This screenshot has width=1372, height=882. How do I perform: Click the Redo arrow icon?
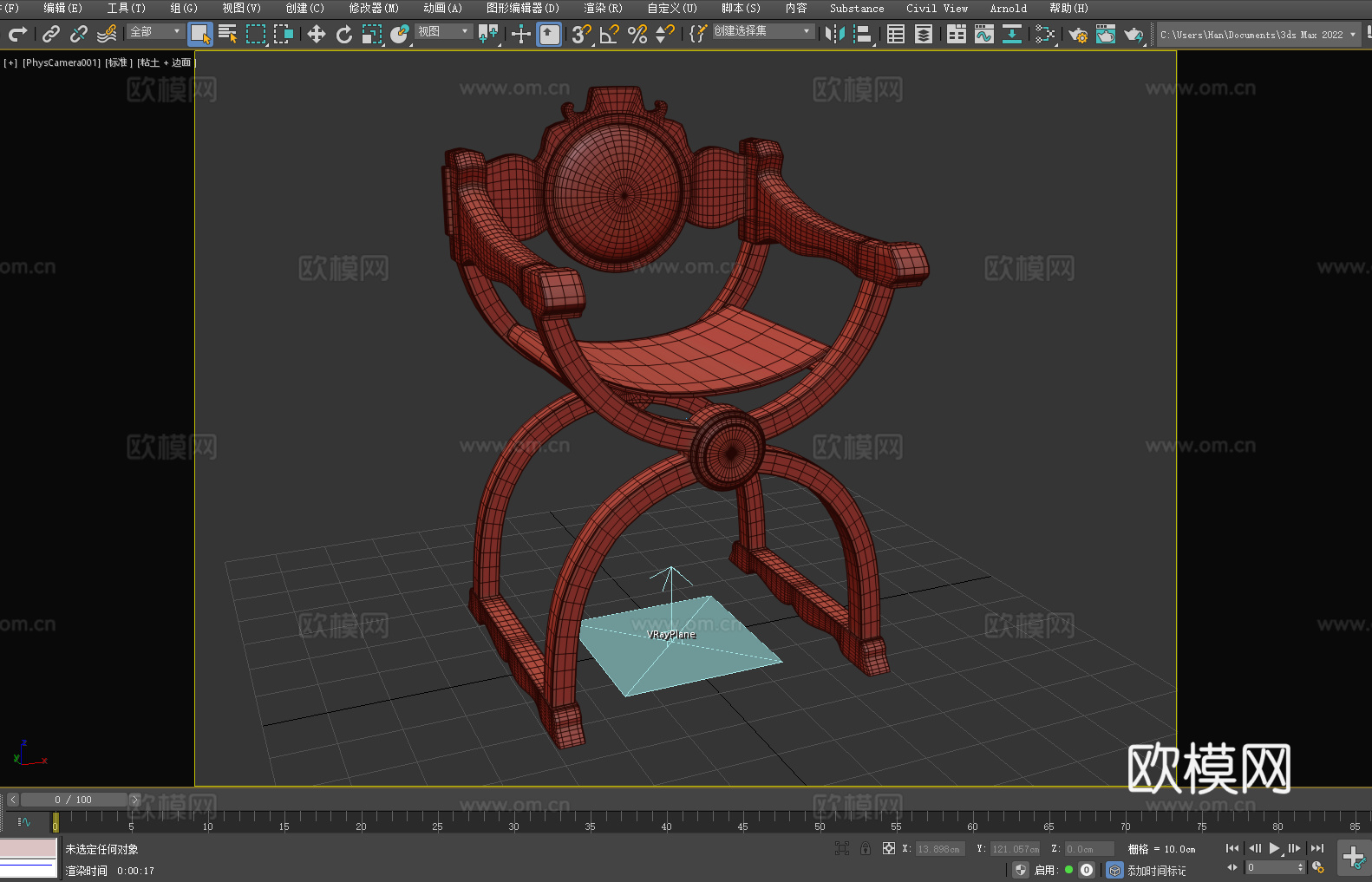pyautogui.click(x=17, y=34)
